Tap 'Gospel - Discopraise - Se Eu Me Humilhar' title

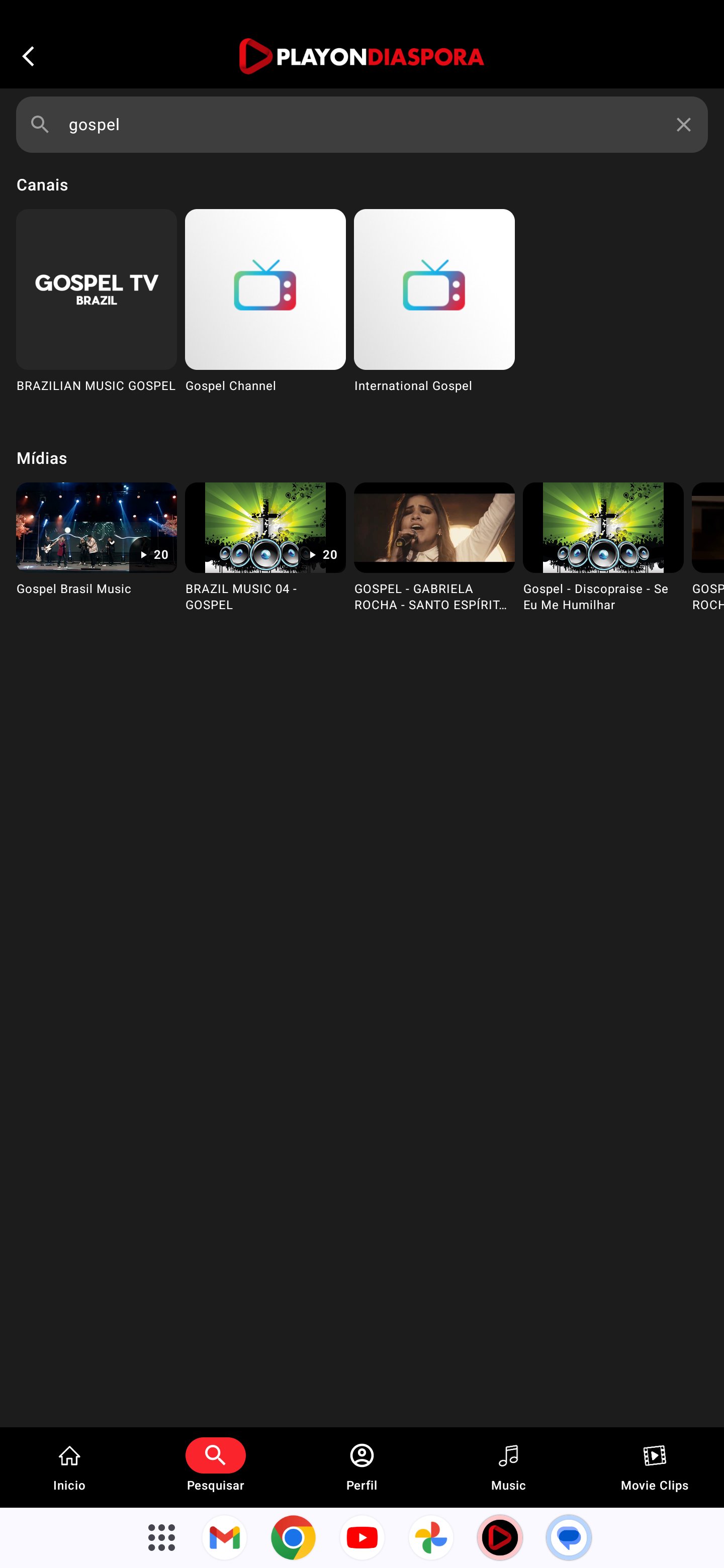point(595,597)
